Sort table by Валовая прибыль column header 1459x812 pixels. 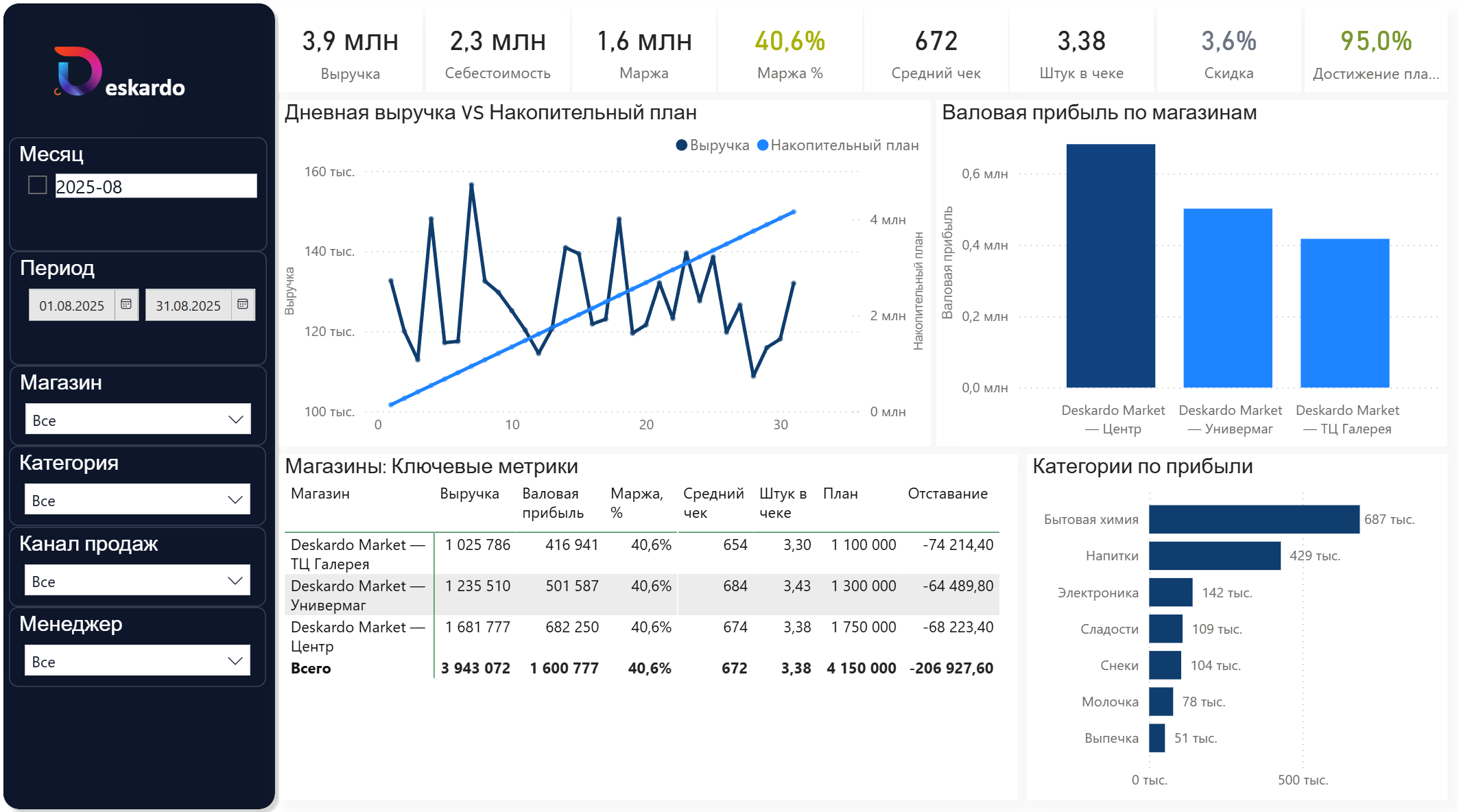[553, 503]
